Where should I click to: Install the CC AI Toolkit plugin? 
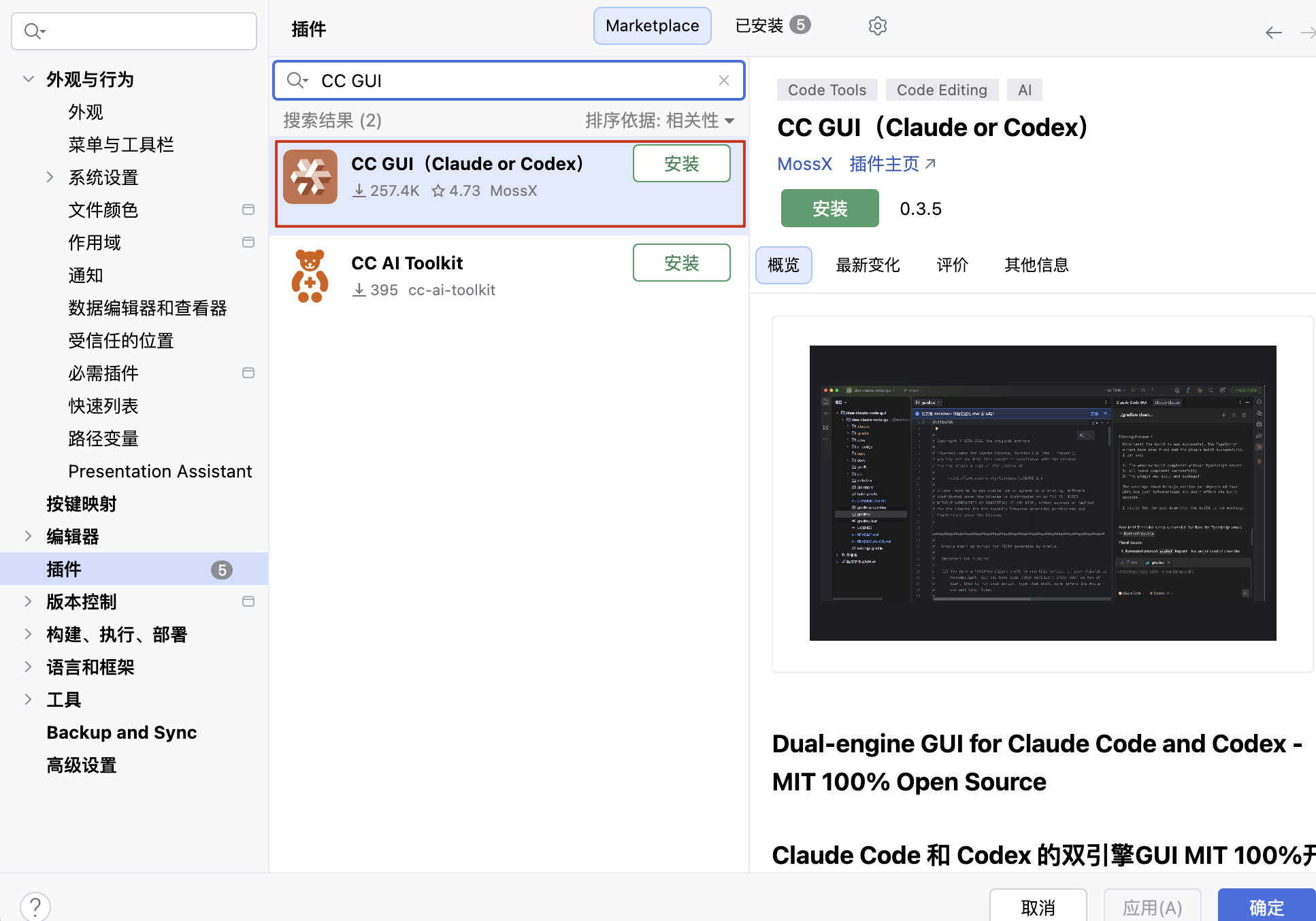pos(681,263)
